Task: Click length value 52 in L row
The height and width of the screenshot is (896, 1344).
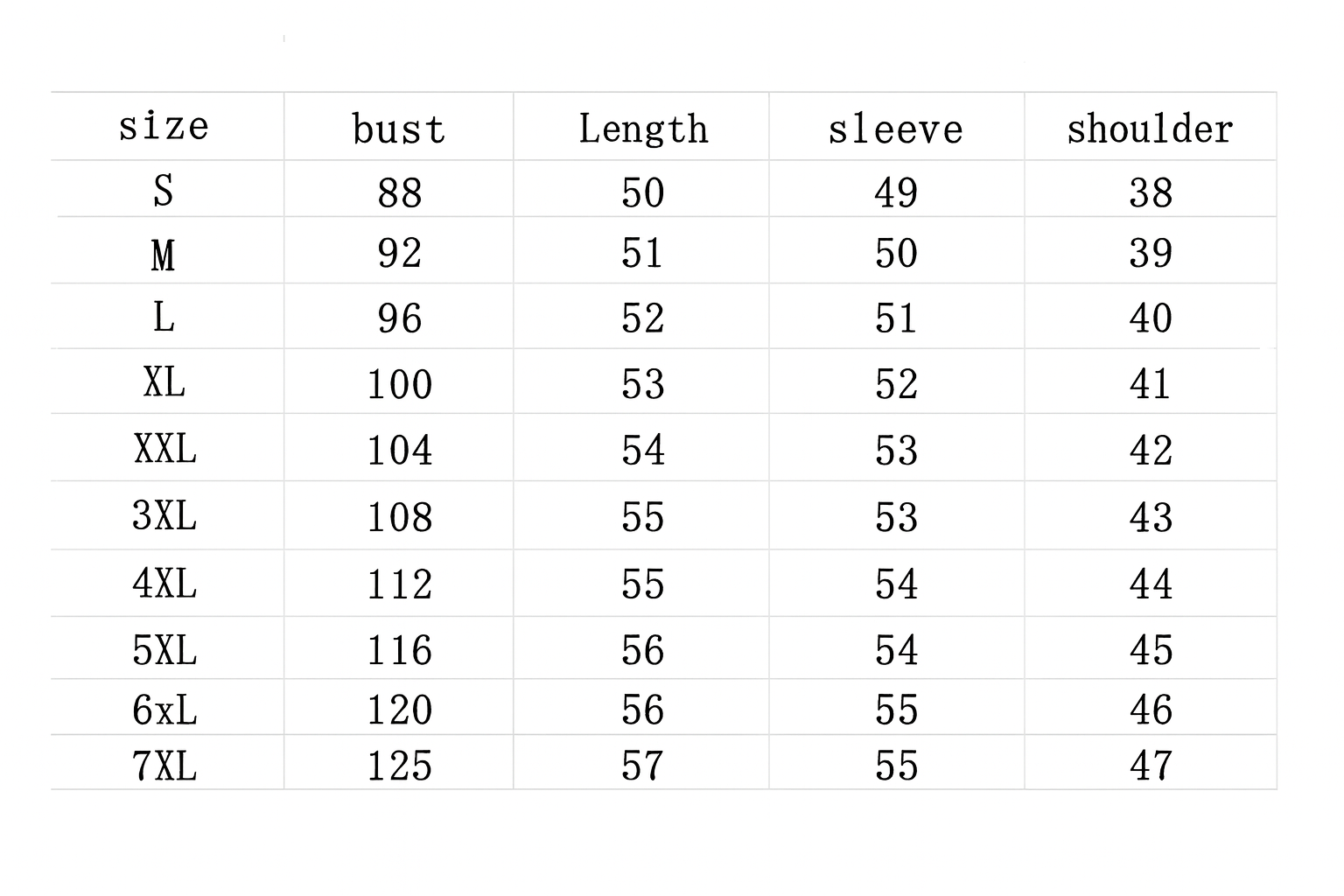Action: coord(643,318)
